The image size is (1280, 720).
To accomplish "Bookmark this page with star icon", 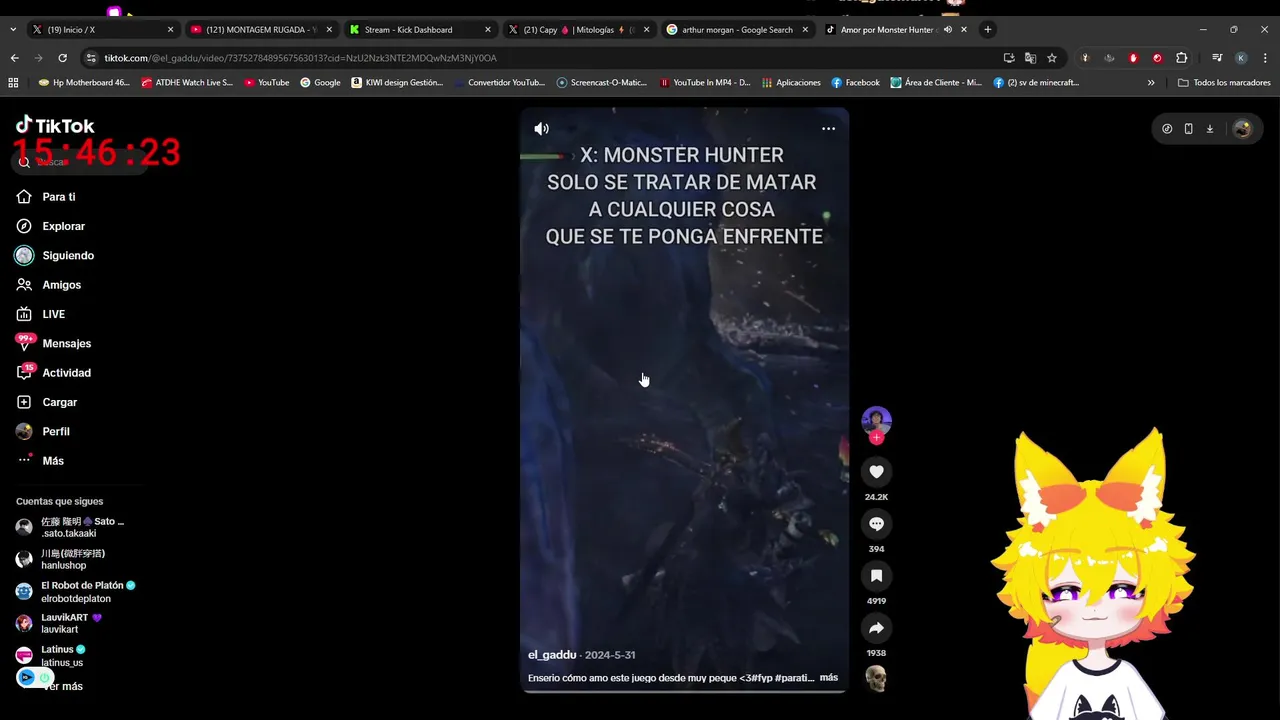I will click(x=1052, y=58).
